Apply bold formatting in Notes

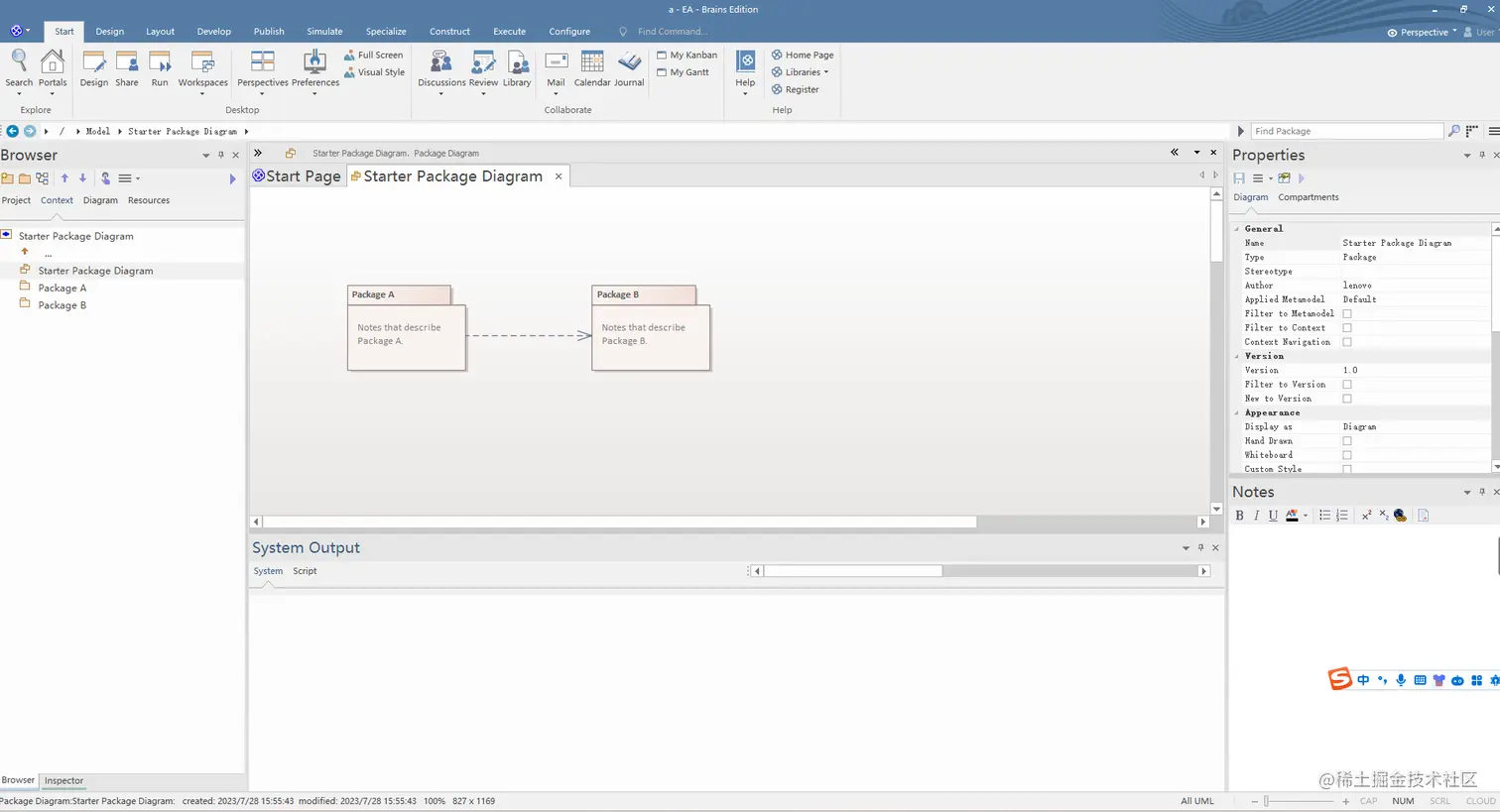(x=1239, y=516)
